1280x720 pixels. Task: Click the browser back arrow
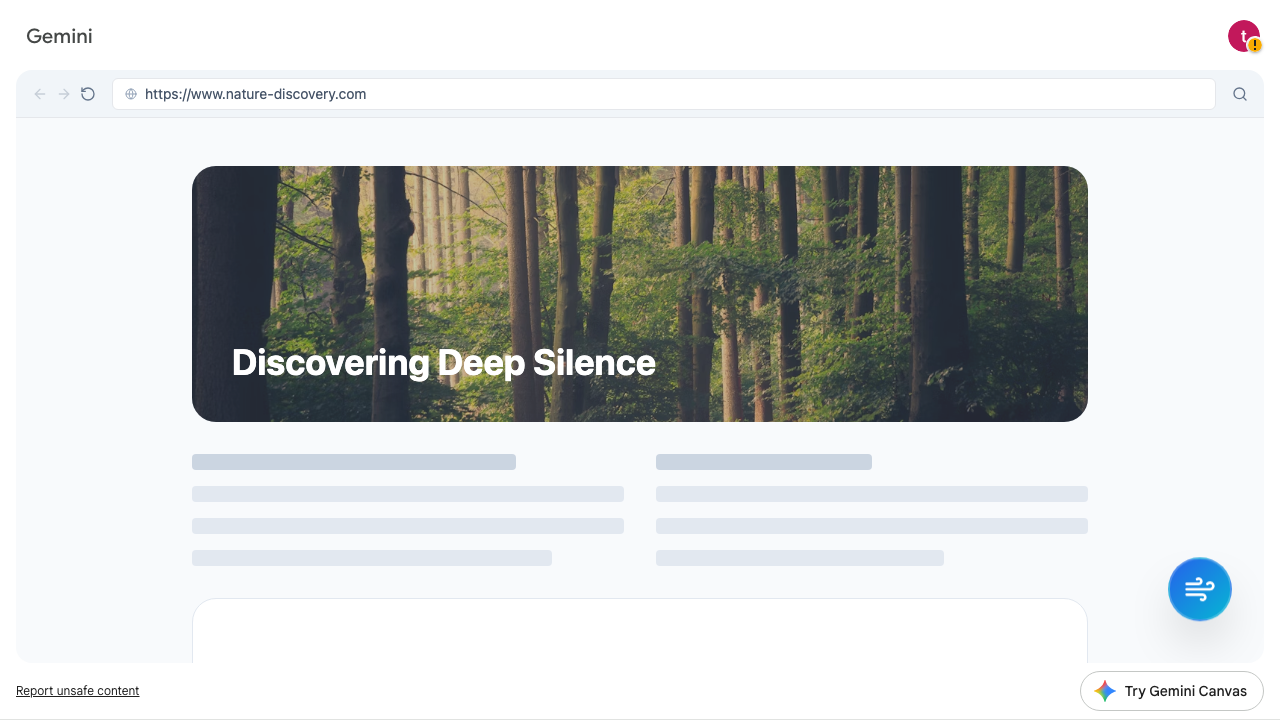[x=40, y=94]
